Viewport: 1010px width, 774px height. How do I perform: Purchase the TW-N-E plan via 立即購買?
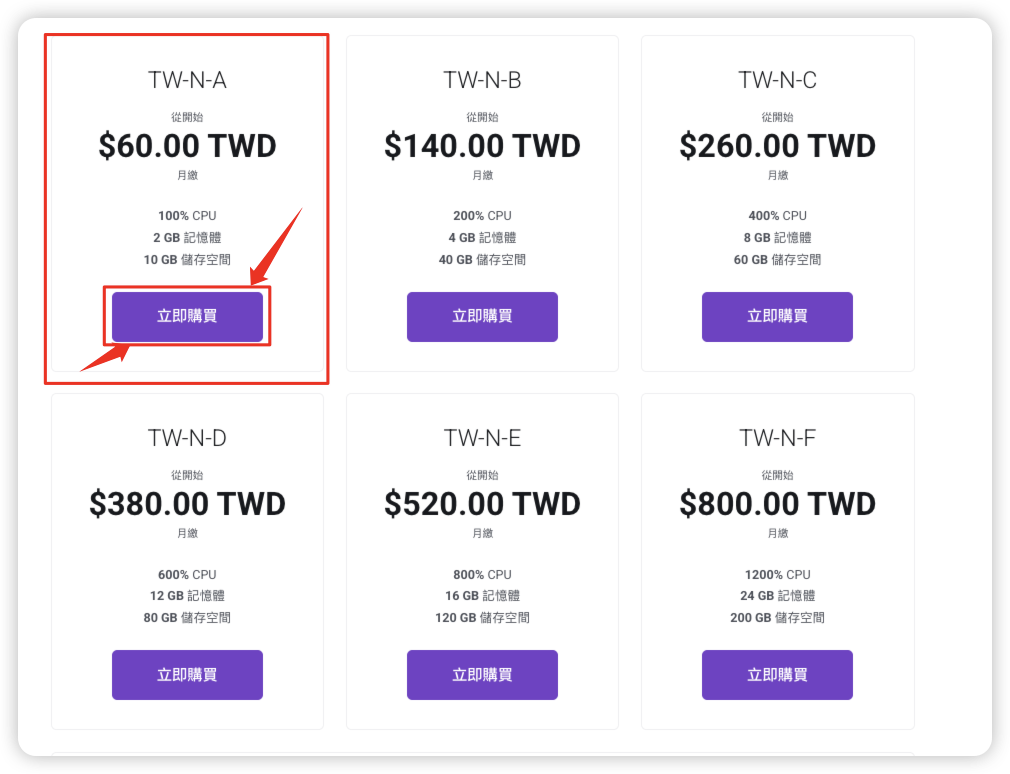click(482, 675)
